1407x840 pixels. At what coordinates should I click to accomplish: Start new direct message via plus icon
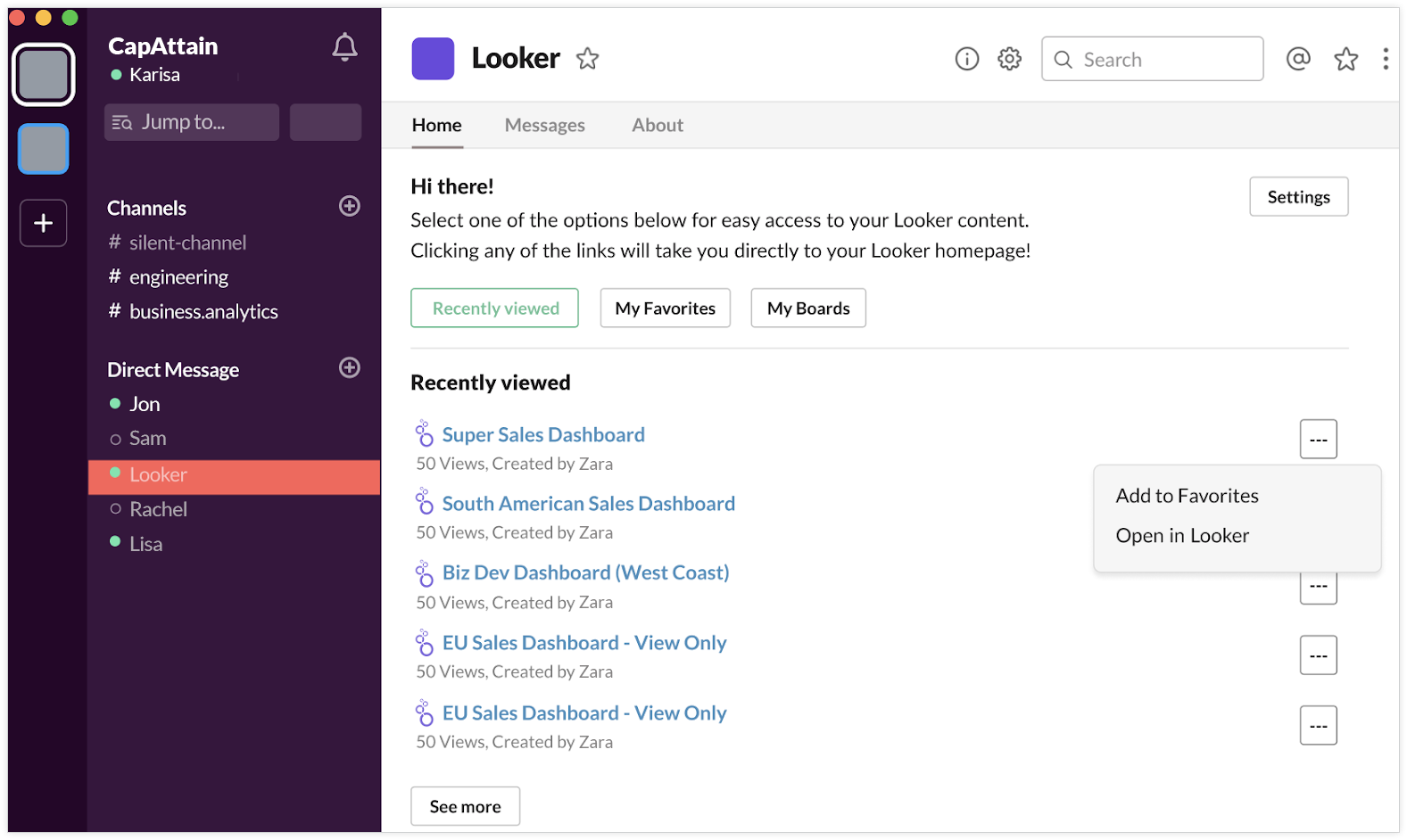[350, 367]
